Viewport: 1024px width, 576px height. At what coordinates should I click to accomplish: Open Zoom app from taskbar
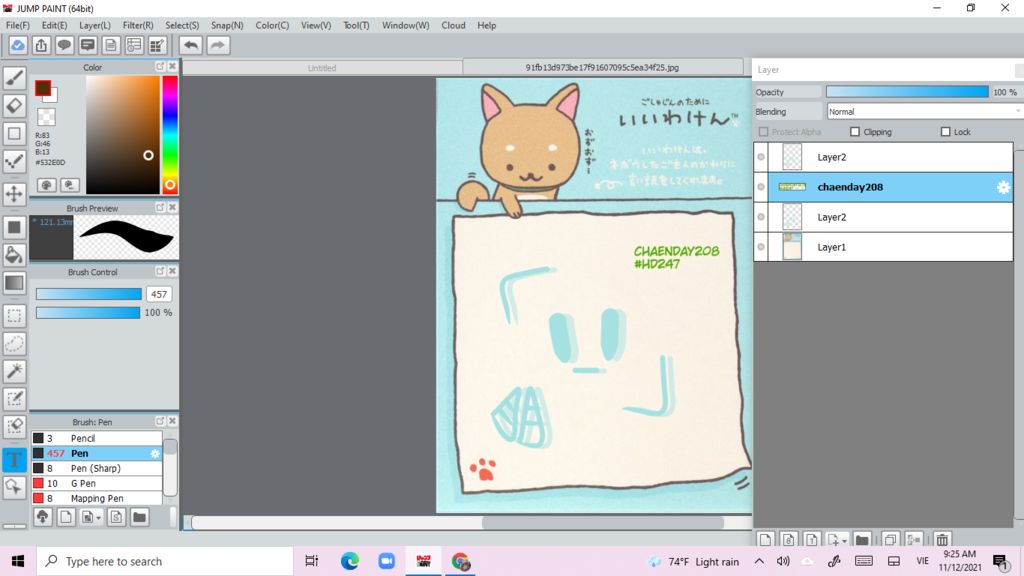click(x=387, y=561)
